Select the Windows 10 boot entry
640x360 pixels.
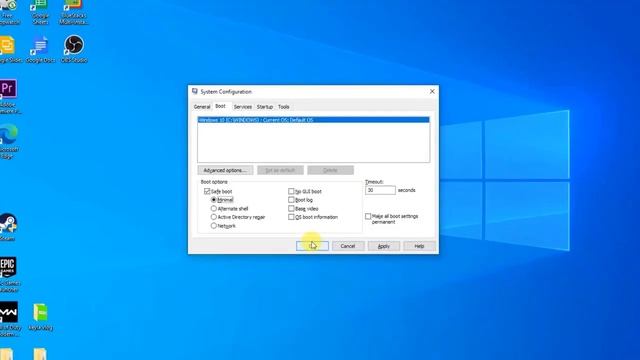pyautogui.click(x=313, y=120)
